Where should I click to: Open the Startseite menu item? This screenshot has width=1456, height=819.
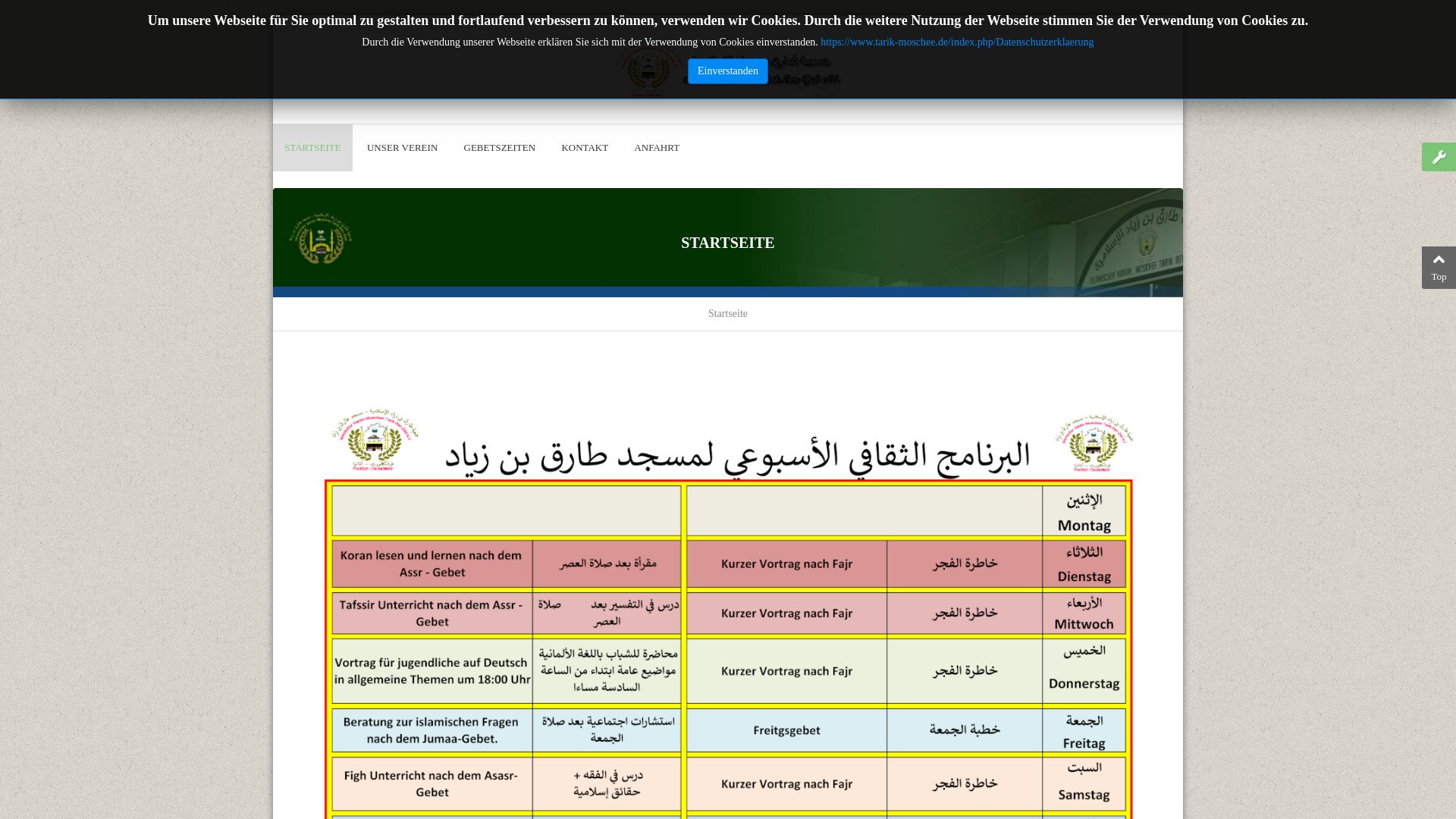tap(312, 148)
